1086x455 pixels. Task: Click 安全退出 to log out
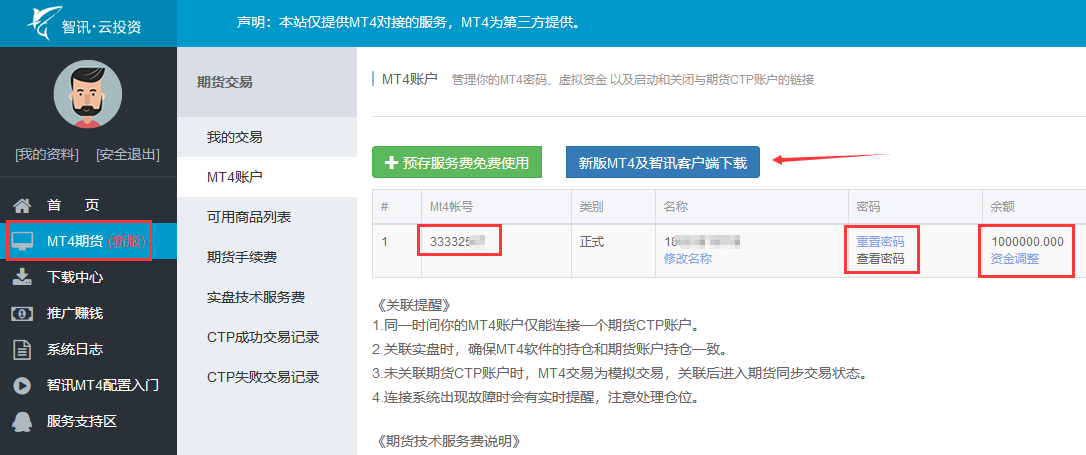point(128,154)
